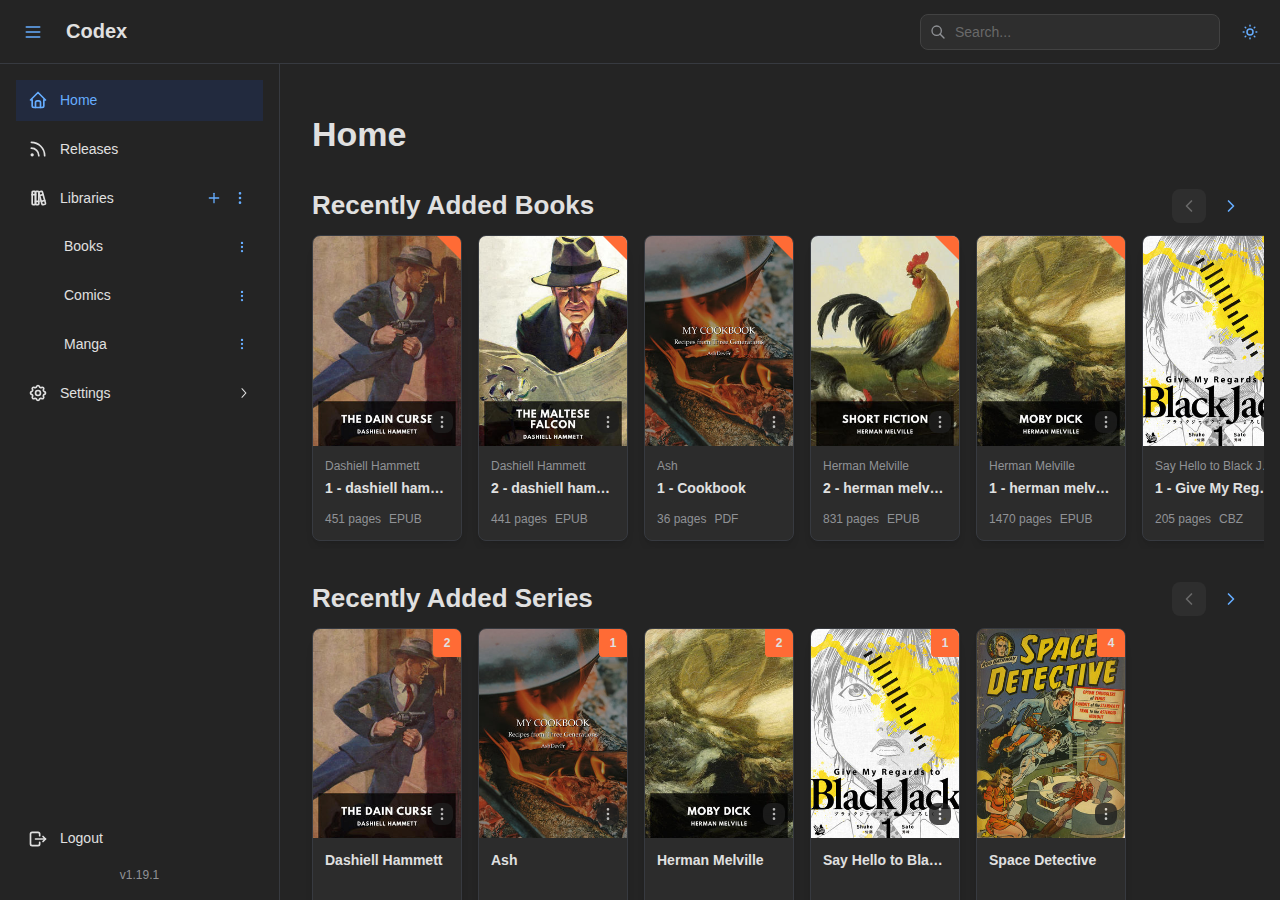Switch the light/dark theme
Screen dimensions: 1280x900
[x=1250, y=32]
